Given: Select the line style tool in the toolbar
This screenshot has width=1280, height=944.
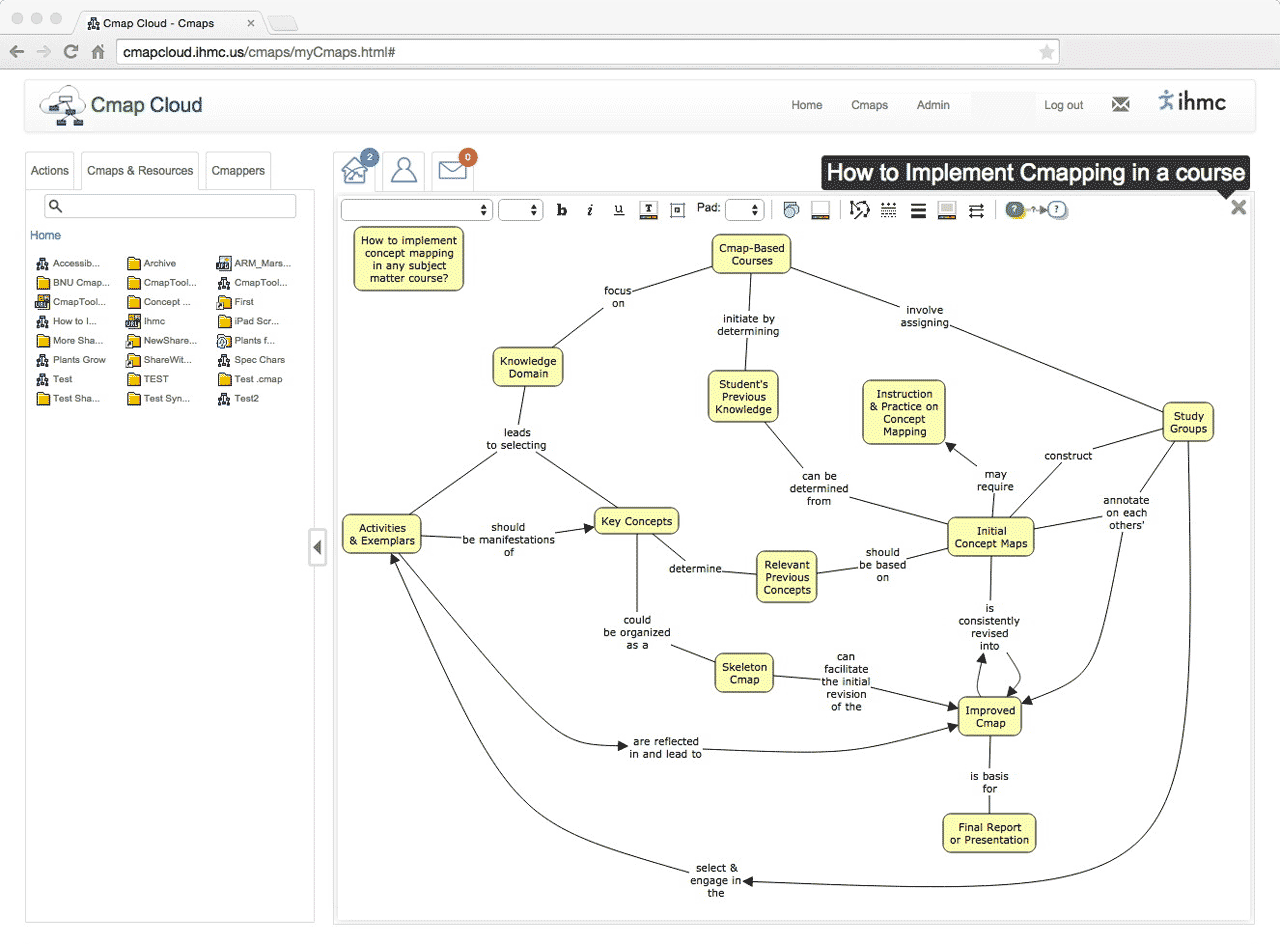Looking at the screenshot, I should click(x=889, y=210).
